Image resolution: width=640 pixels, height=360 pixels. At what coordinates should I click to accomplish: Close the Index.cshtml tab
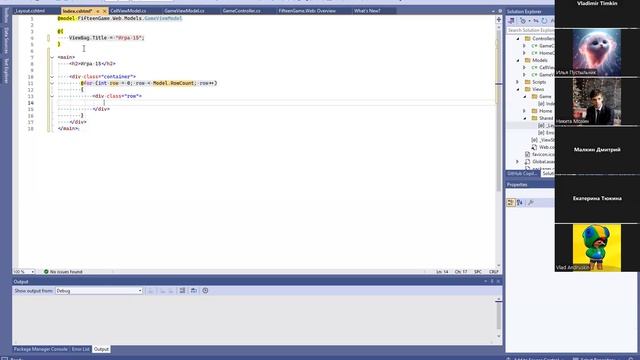pos(104,11)
